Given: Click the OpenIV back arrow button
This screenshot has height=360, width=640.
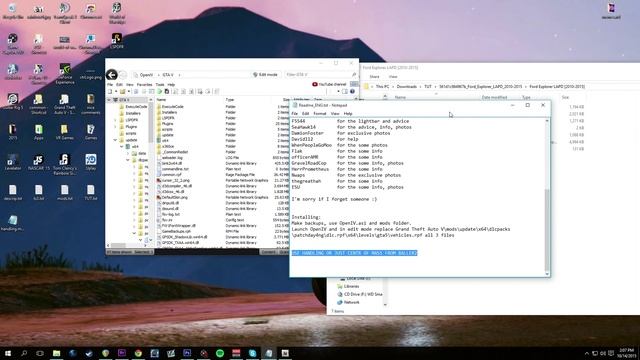Looking at the screenshot, I should point(111,75).
